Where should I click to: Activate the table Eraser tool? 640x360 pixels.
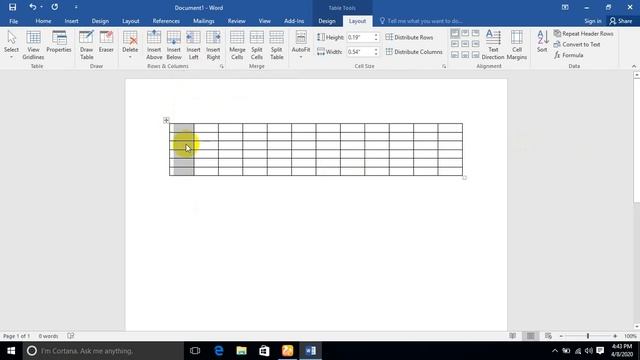click(106, 42)
